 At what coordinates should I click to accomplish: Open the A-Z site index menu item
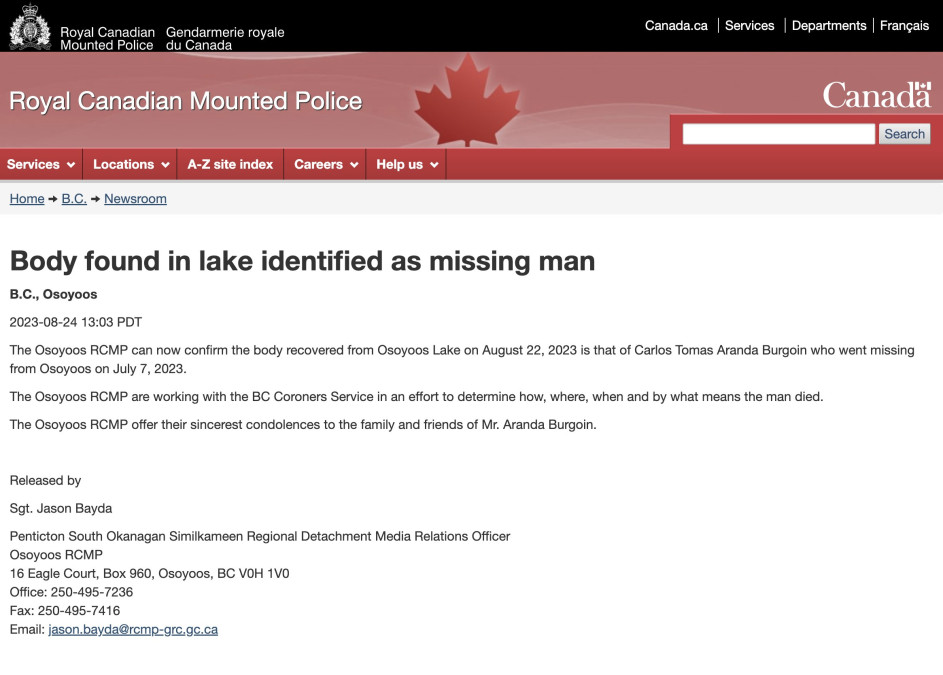coord(230,164)
